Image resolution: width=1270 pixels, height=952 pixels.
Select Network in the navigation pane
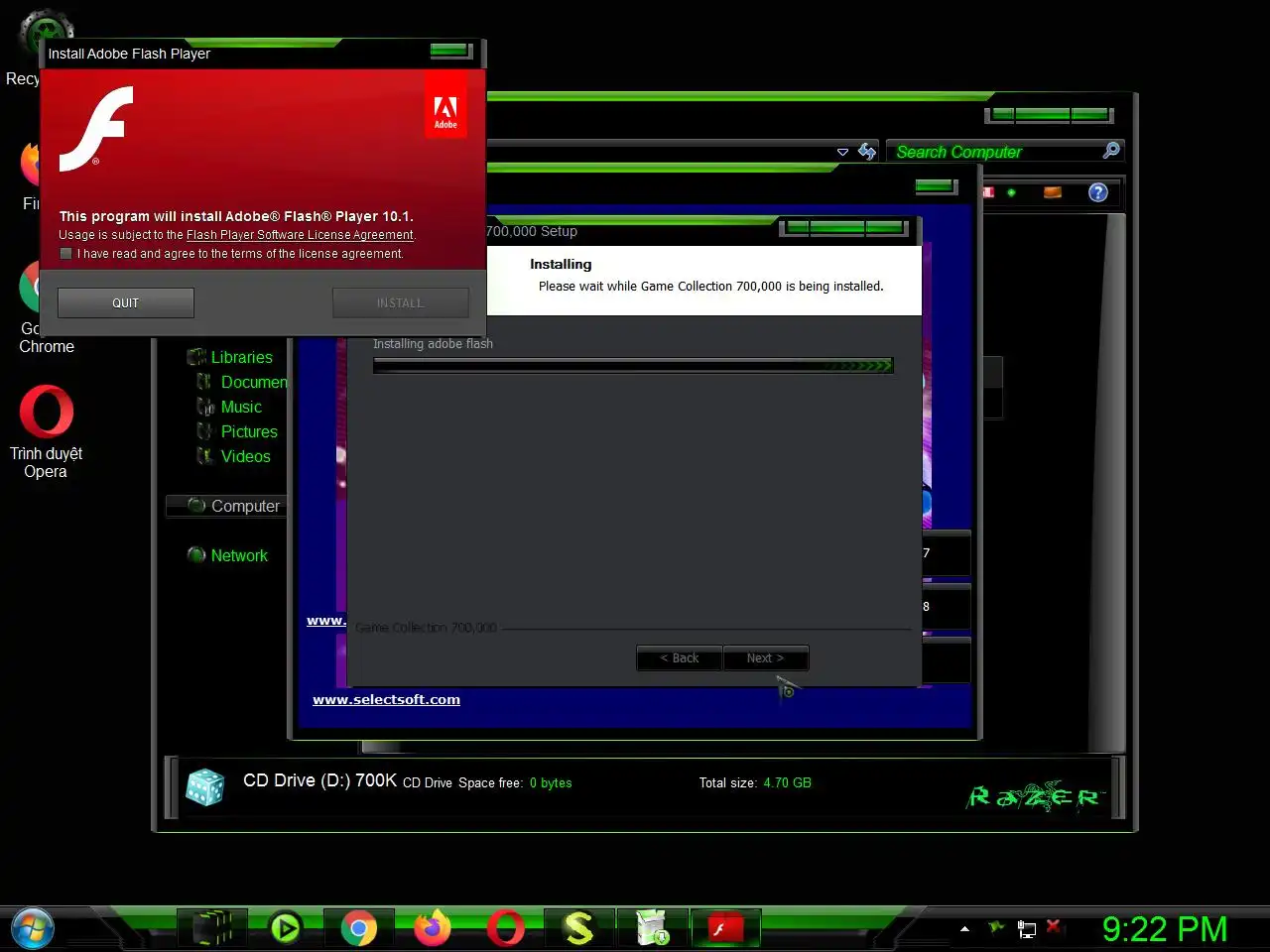tap(239, 555)
